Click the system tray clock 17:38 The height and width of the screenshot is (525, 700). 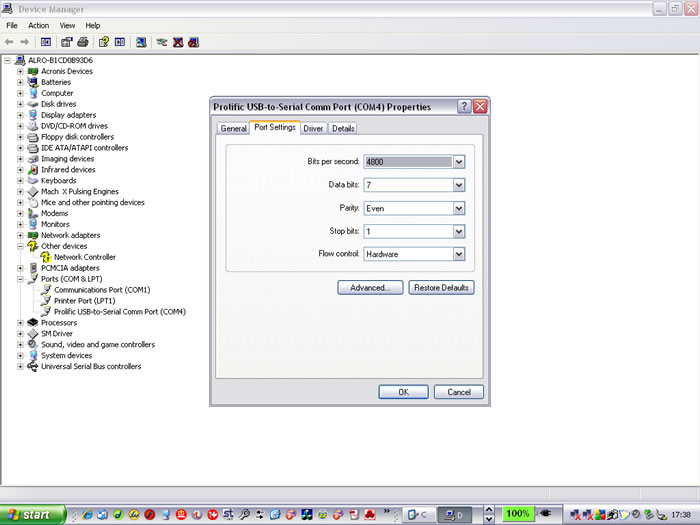(681, 515)
